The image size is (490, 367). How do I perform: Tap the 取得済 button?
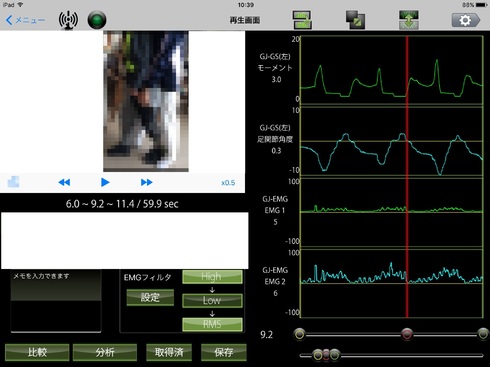169,352
